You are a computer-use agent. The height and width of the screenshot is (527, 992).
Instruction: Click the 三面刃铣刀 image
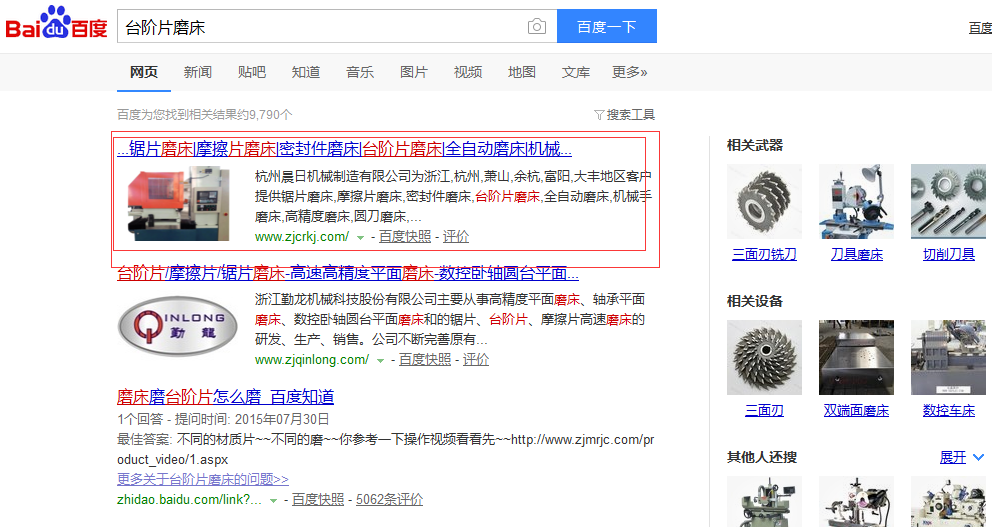pos(764,201)
